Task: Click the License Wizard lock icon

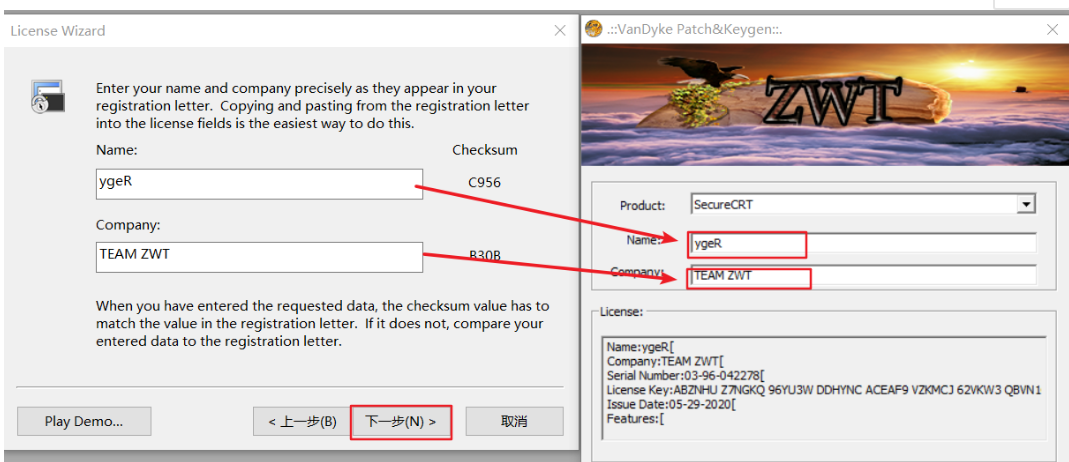Action: tap(47, 96)
